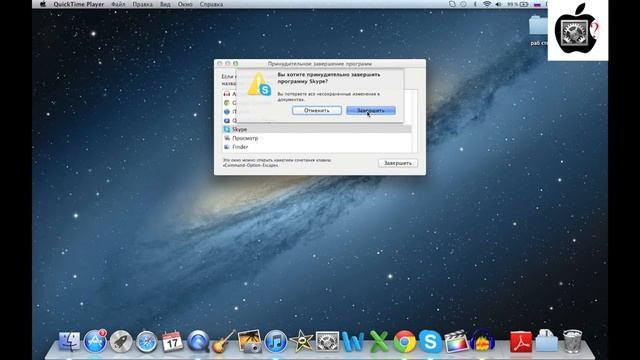Open the desktop folder at top right
This screenshot has width=640, height=360.
tap(539, 26)
